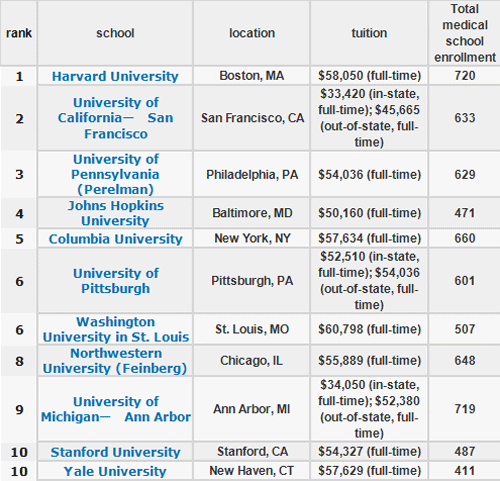Visit University of Michigan—Ann Arbor link
Screen dimensions: 500x481
tap(115, 409)
